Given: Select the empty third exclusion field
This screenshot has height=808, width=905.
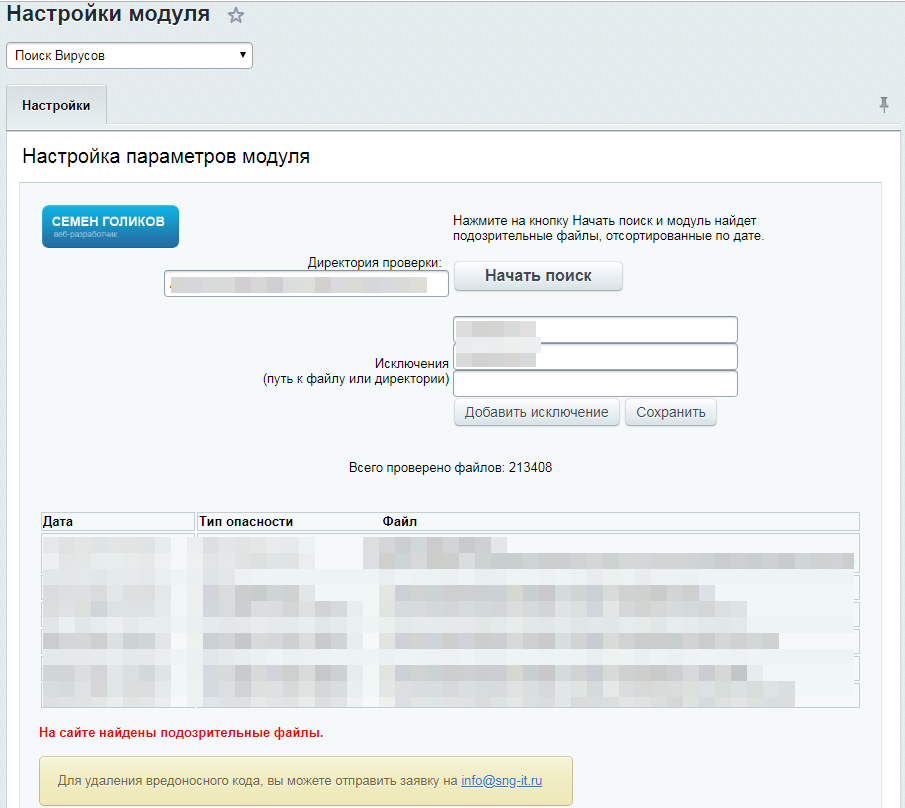Looking at the screenshot, I should [x=595, y=384].
